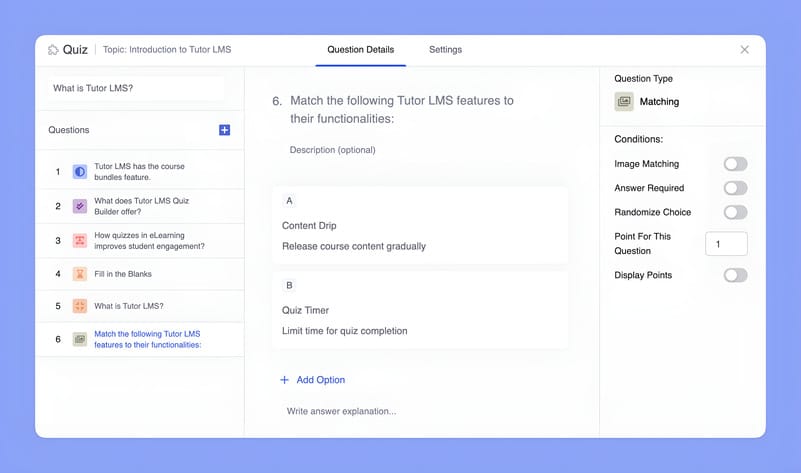Add a new question with the plus icon

pyautogui.click(x=224, y=130)
